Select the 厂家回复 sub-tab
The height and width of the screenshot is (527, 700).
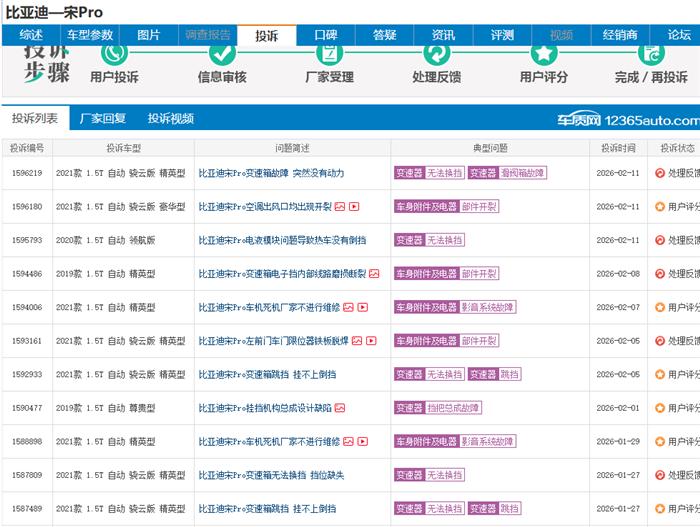click(x=103, y=118)
